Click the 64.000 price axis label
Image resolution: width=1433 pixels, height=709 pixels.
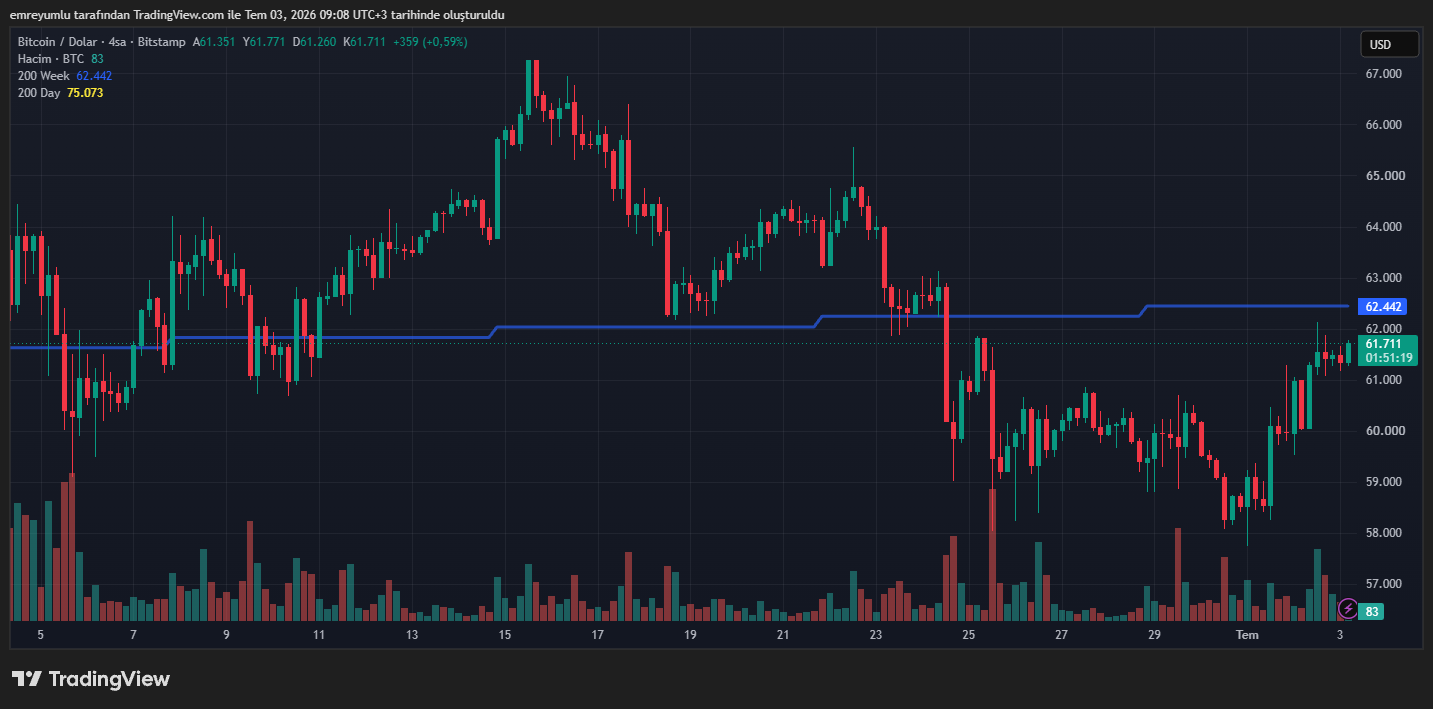[1383, 227]
